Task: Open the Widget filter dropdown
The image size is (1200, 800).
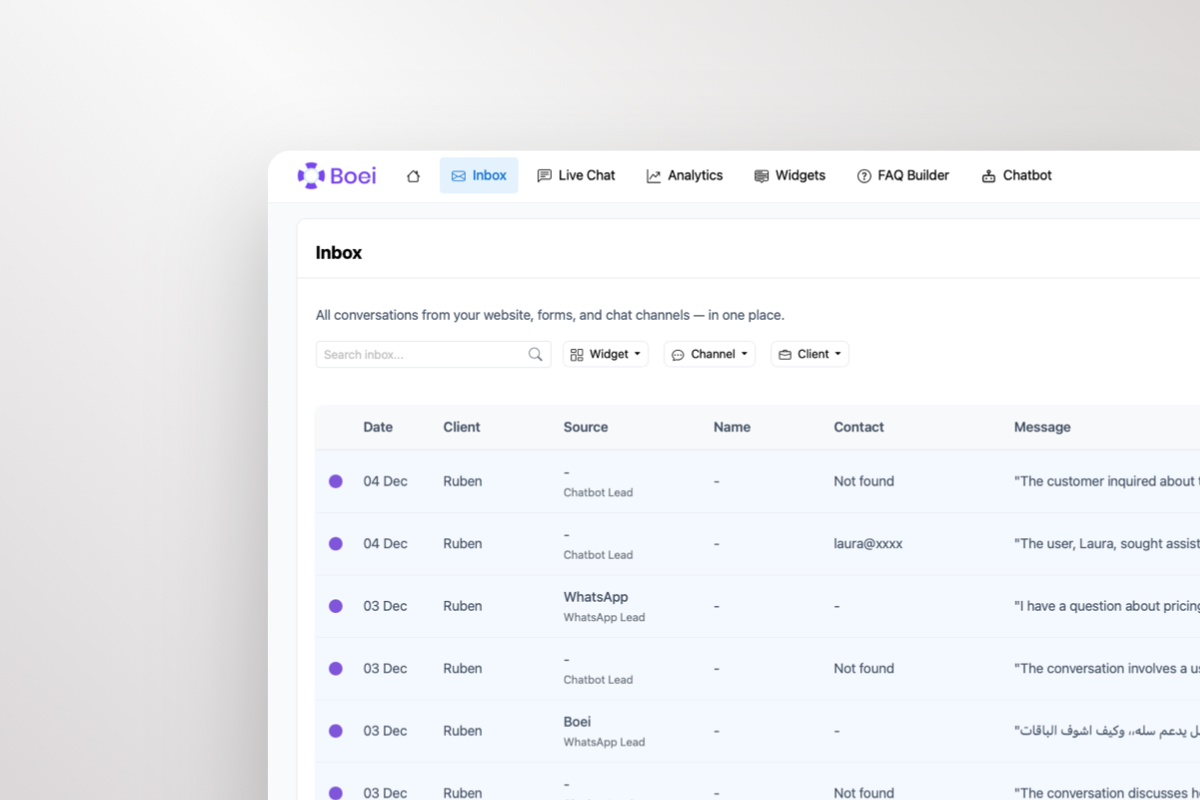Action: 605,354
